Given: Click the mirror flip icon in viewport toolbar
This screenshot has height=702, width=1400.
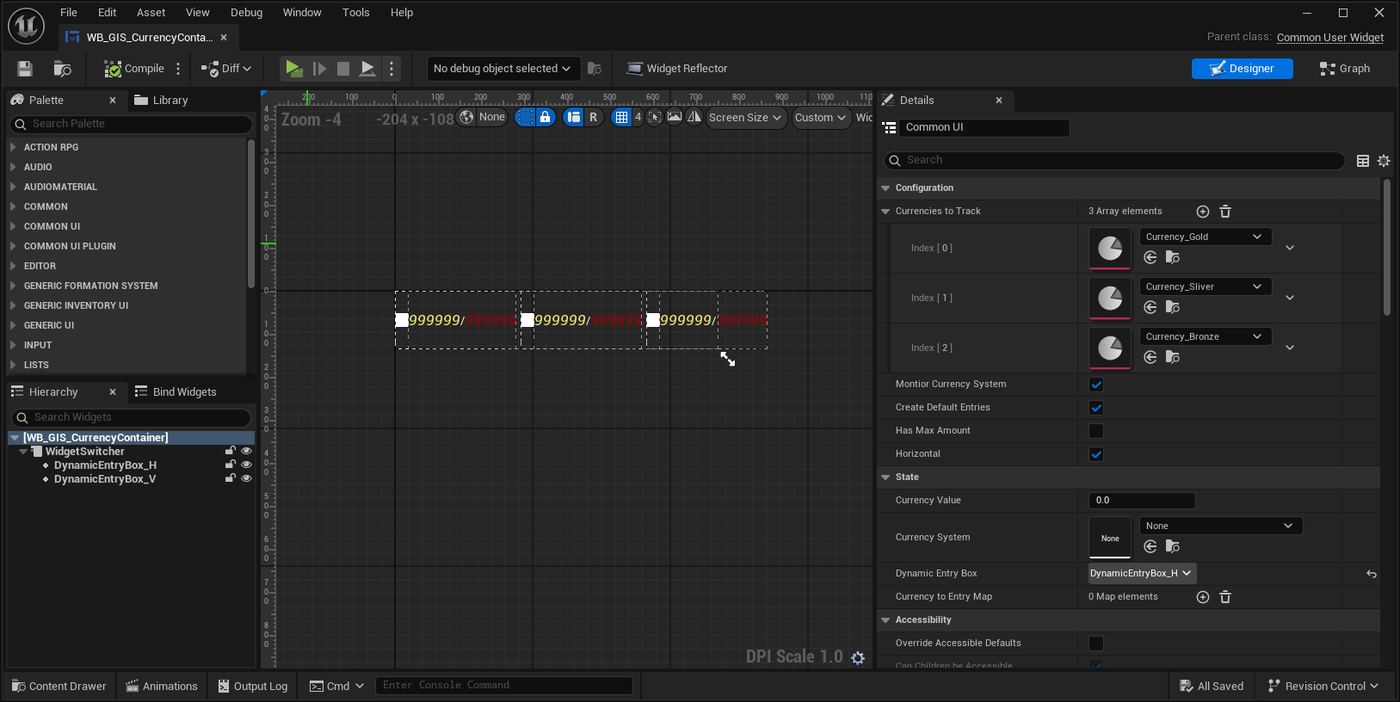Looking at the screenshot, I should point(693,117).
